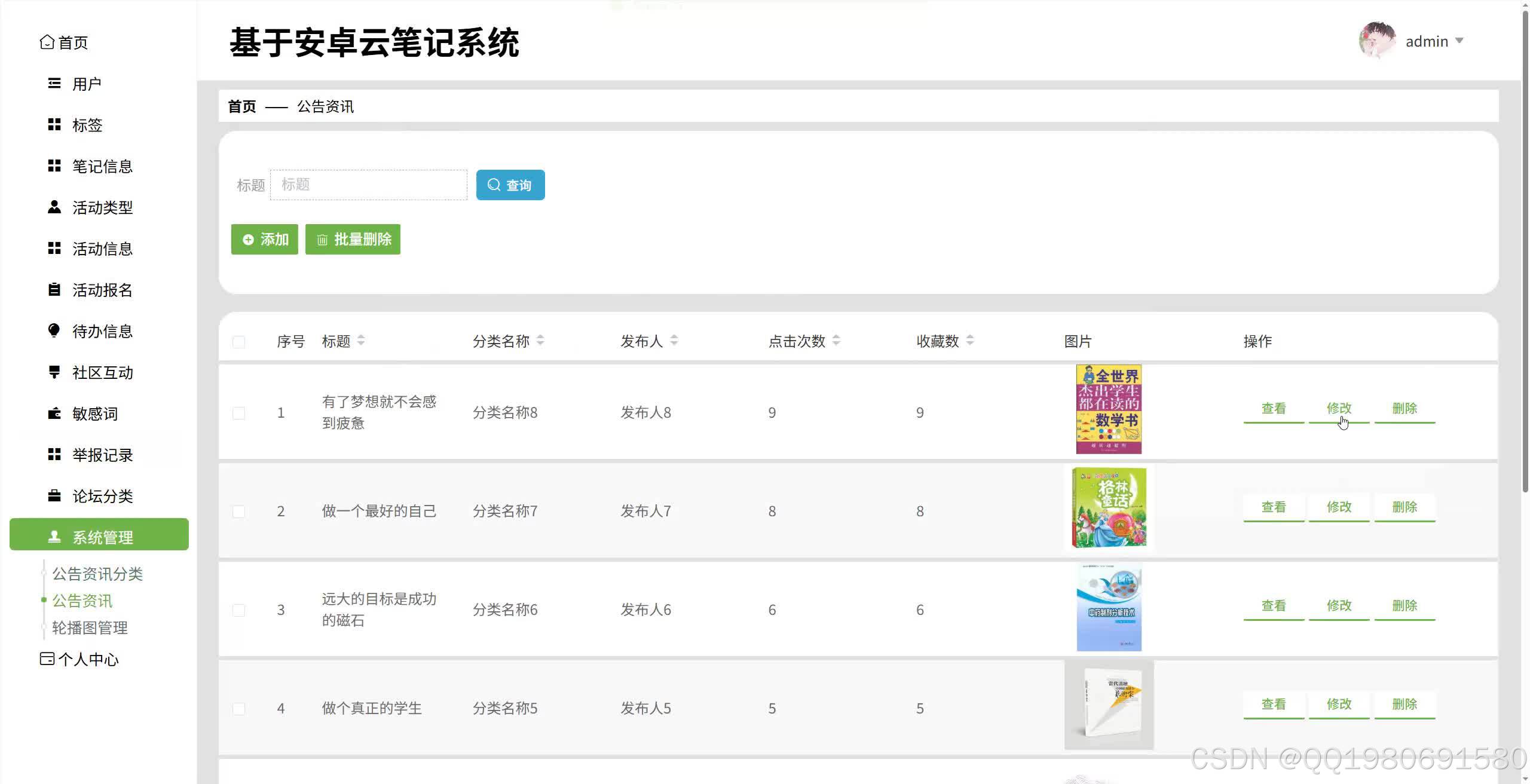Open the admin dropdown arrow
The image size is (1530, 784).
click(x=1459, y=41)
